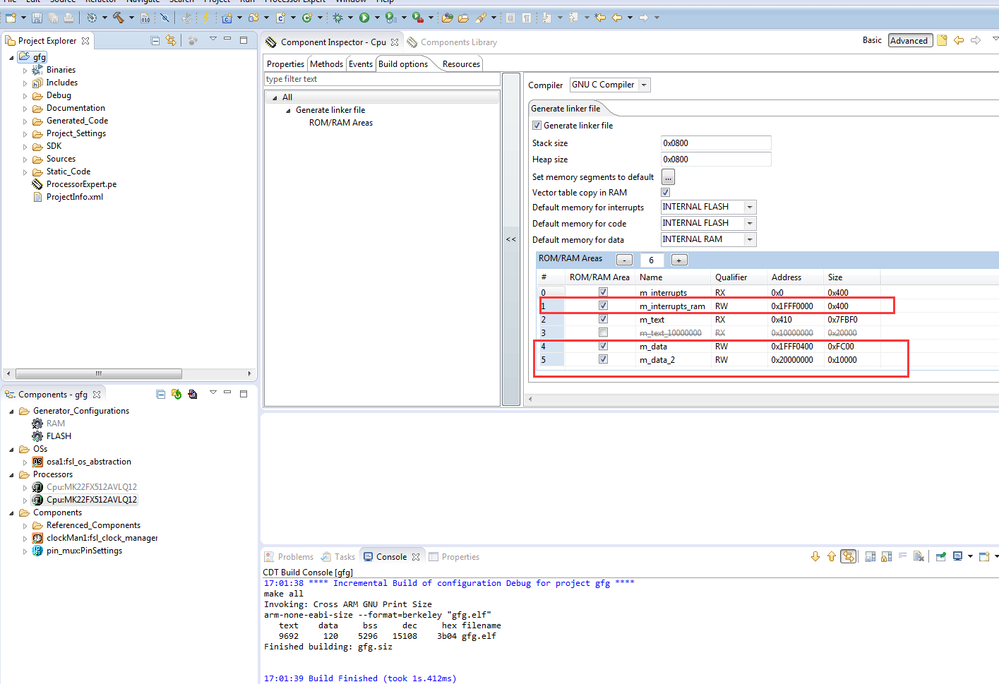
Task: Click the Stack size input field
Action: 715,143
